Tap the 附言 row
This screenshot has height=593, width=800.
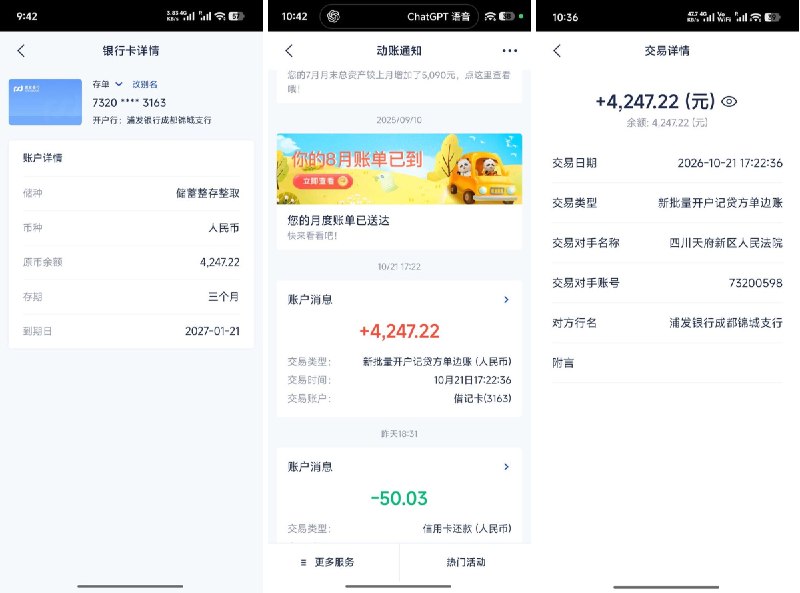point(667,363)
